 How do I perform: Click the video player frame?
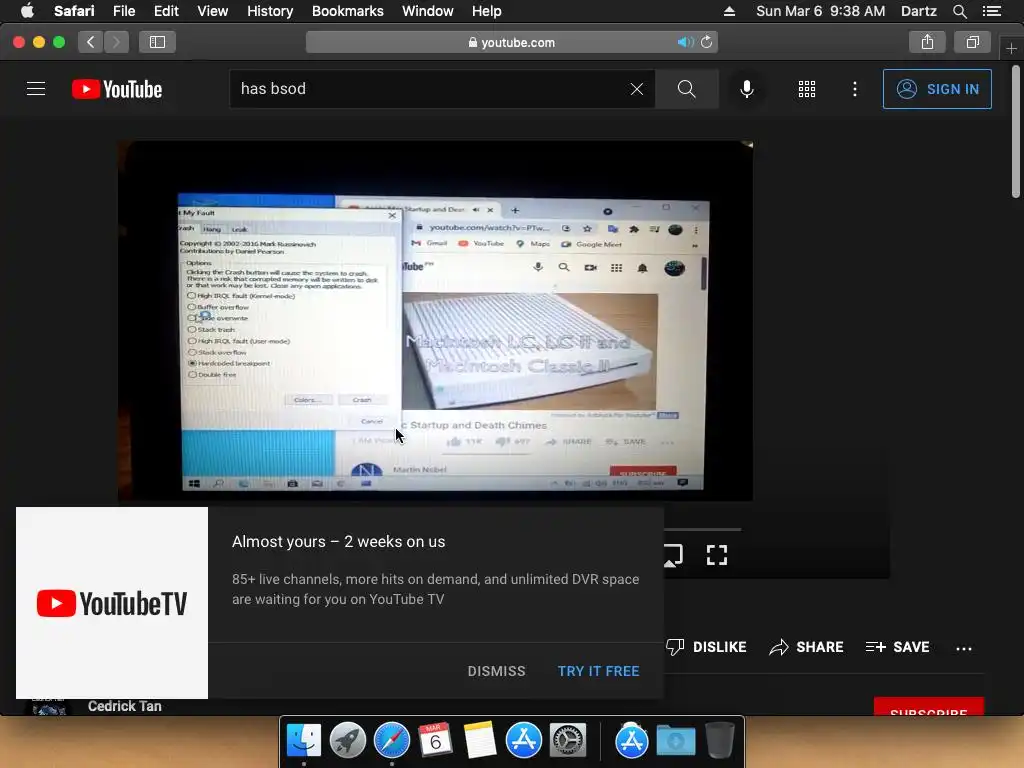(435, 321)
